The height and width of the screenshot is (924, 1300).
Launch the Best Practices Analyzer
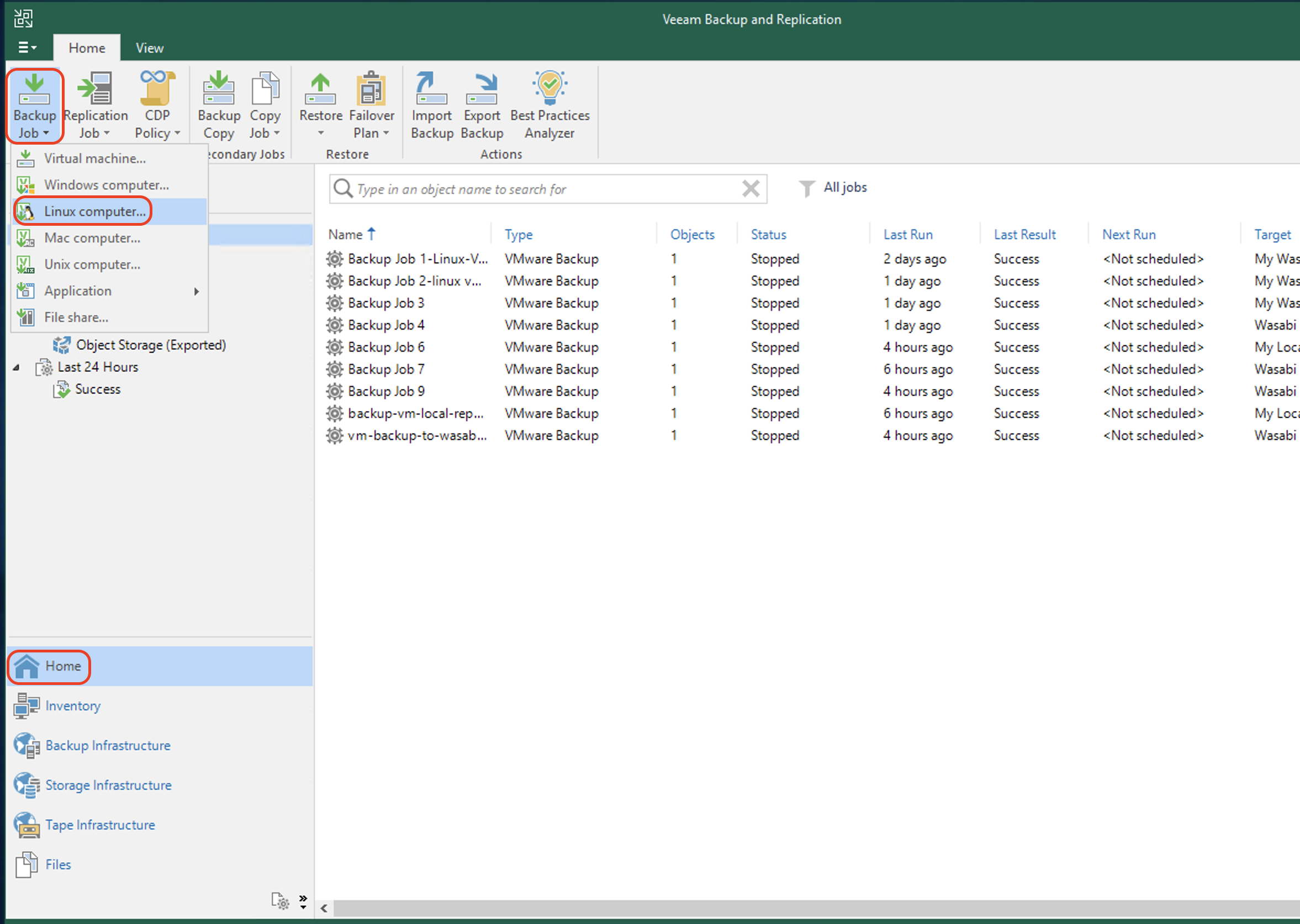[549, 106]
